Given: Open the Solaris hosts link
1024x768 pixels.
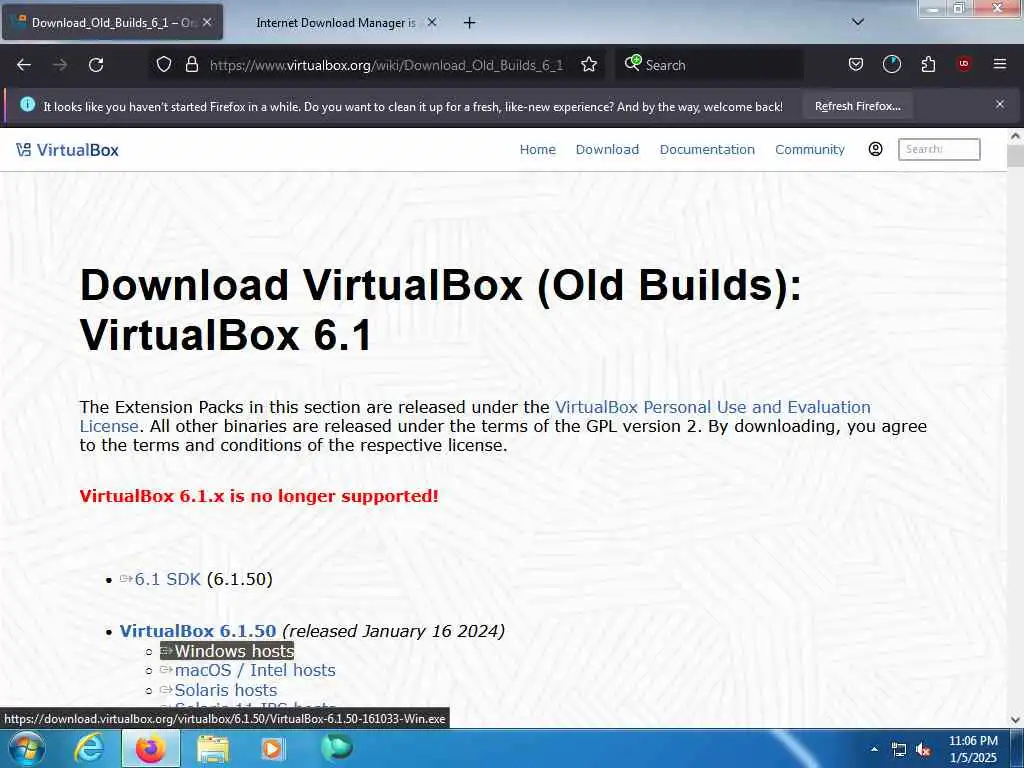Looking at the screenshot, I should point(225,690).
